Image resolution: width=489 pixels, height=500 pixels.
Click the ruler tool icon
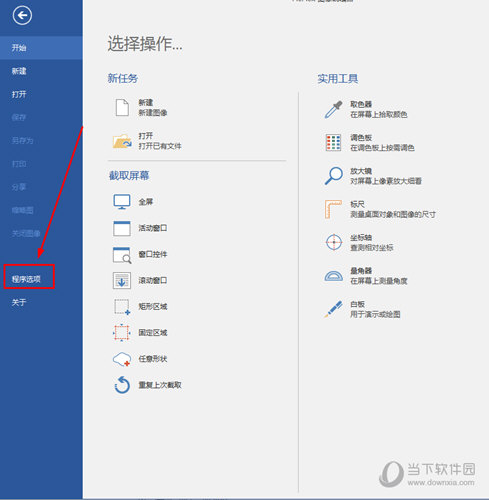(x=333, y=209)
